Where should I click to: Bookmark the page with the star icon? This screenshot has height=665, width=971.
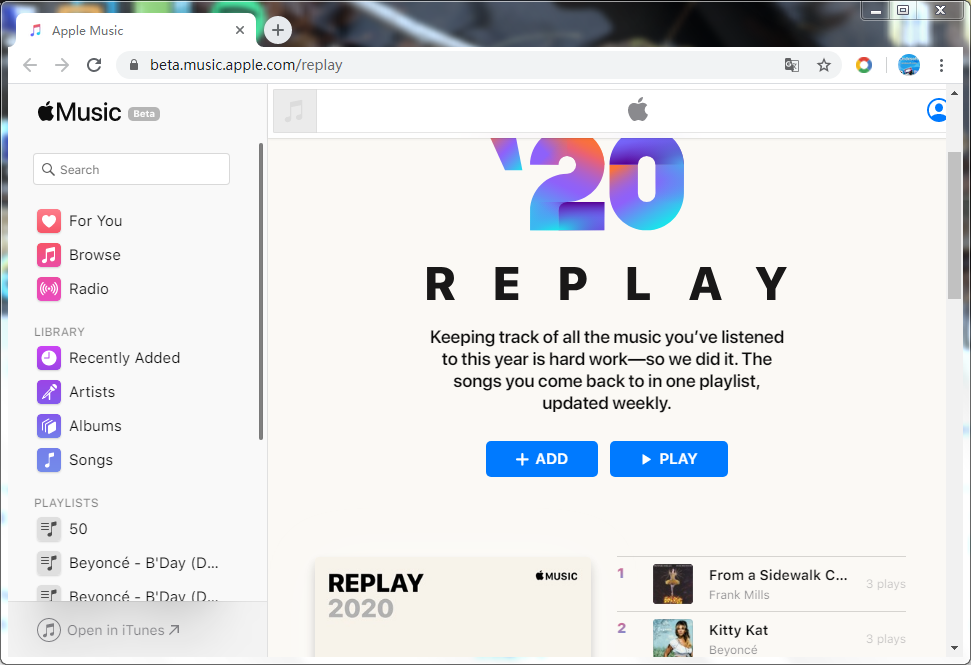[824, 64]
